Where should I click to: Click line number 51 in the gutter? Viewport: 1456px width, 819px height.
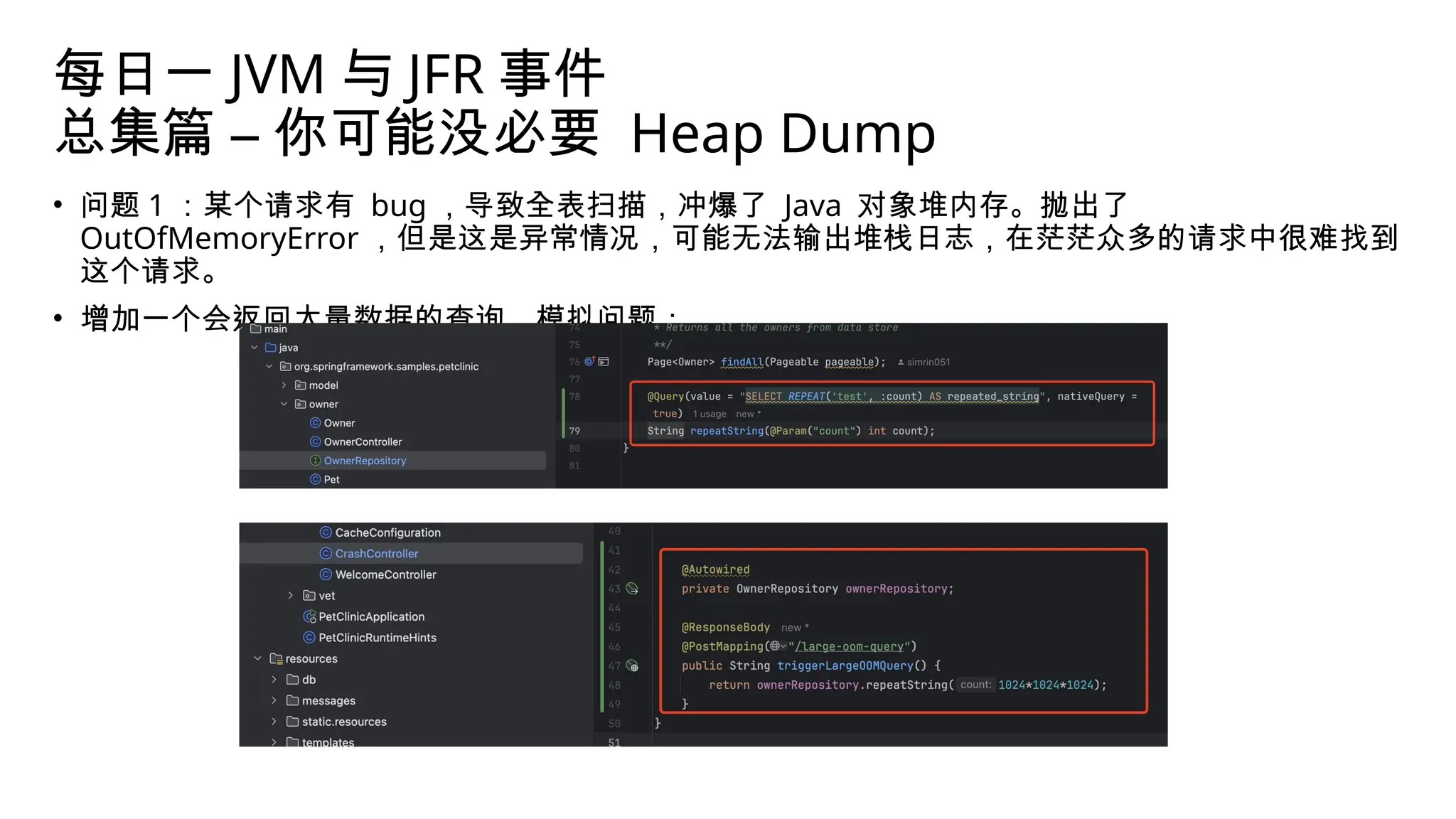pyautogui.click(x=614, y=742)
